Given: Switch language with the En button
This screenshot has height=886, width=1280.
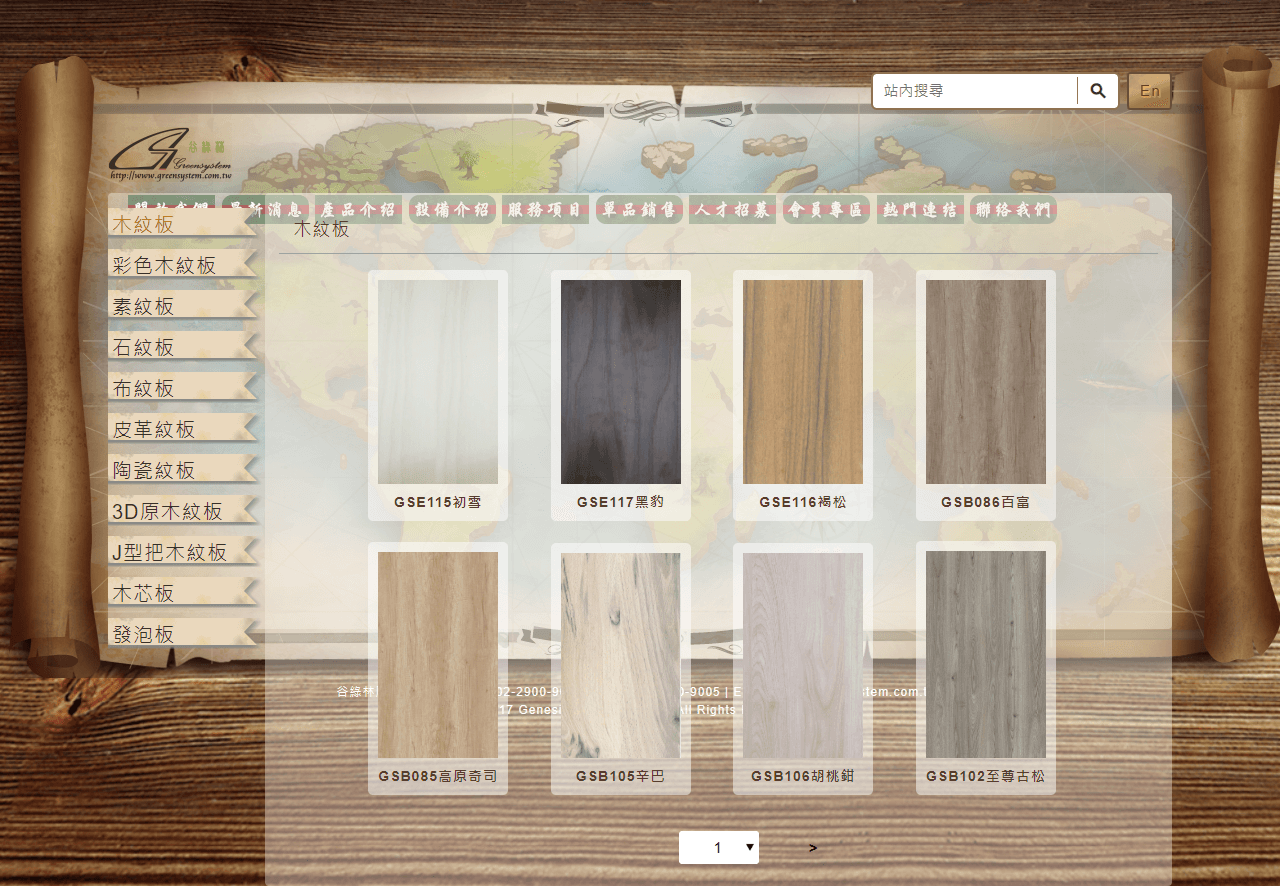Looking at the screenshot, I should [1149, 91].
